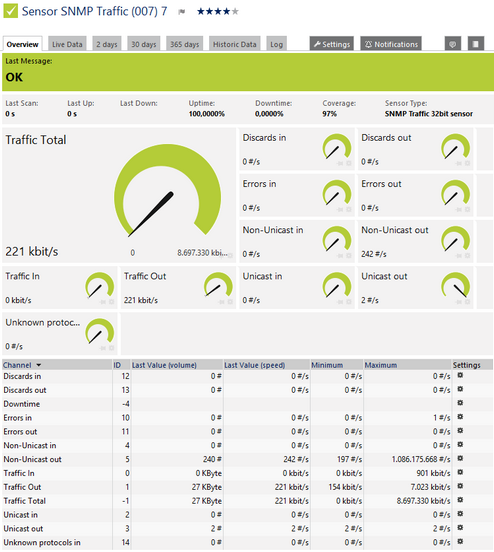
Task: Click the Traffic In gauge dial
Action: 100,286
